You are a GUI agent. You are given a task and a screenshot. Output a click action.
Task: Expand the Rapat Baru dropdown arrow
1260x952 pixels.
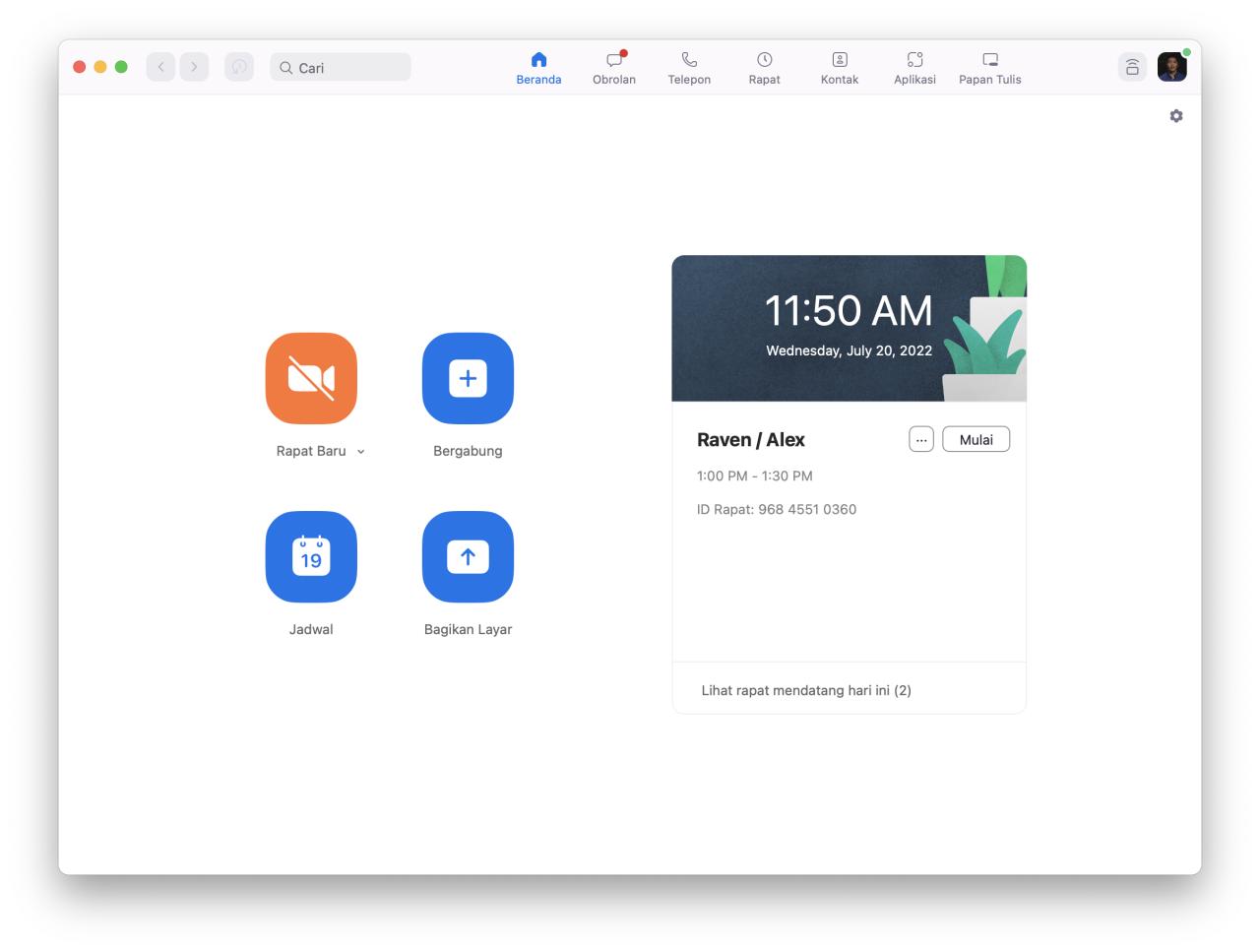tap(361, 452)
